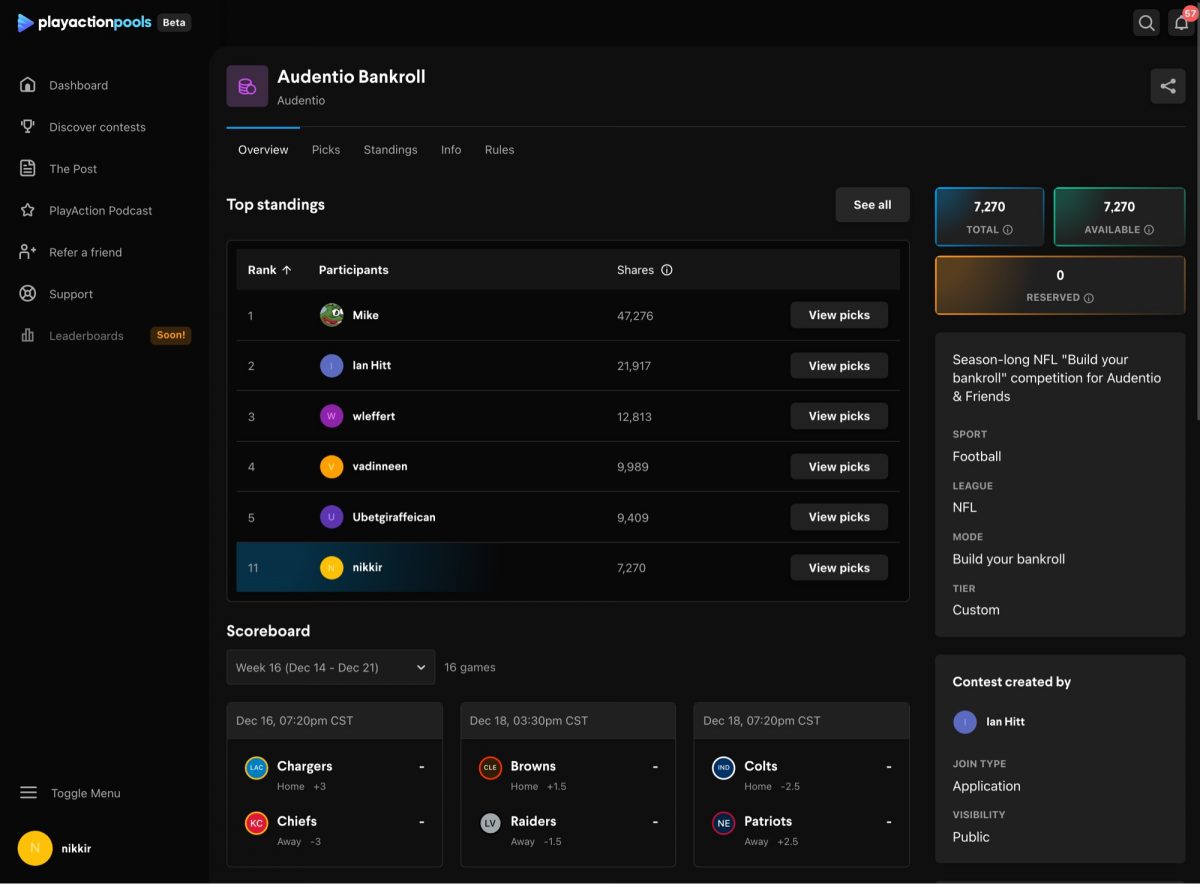This screenshot has width=1200, height=884.
Task: Click the Support lifebuoy icon
Action: [28, 294]
